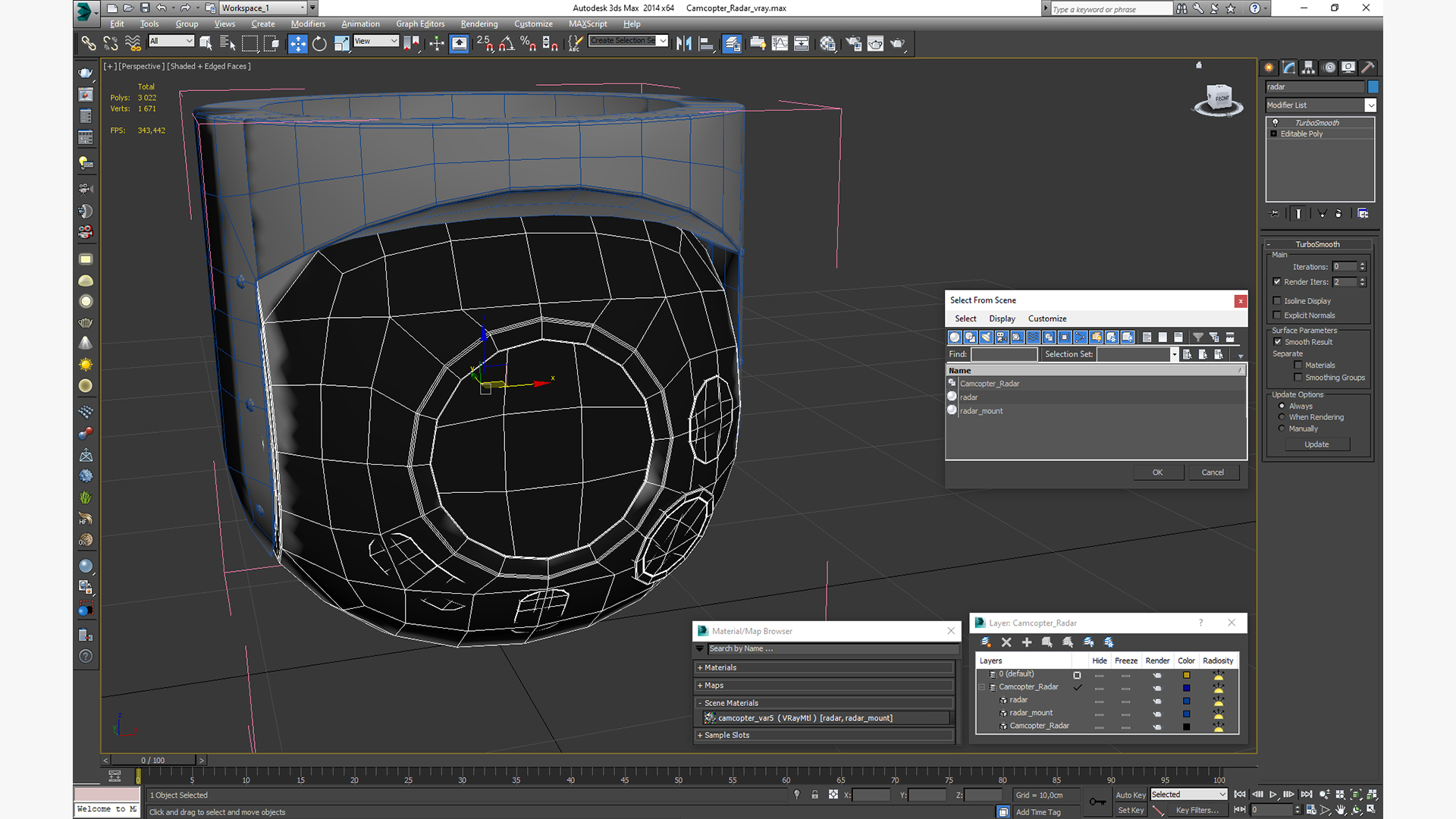
Task: Click the ViewCube in the viewport
Action: [1219, 99]
